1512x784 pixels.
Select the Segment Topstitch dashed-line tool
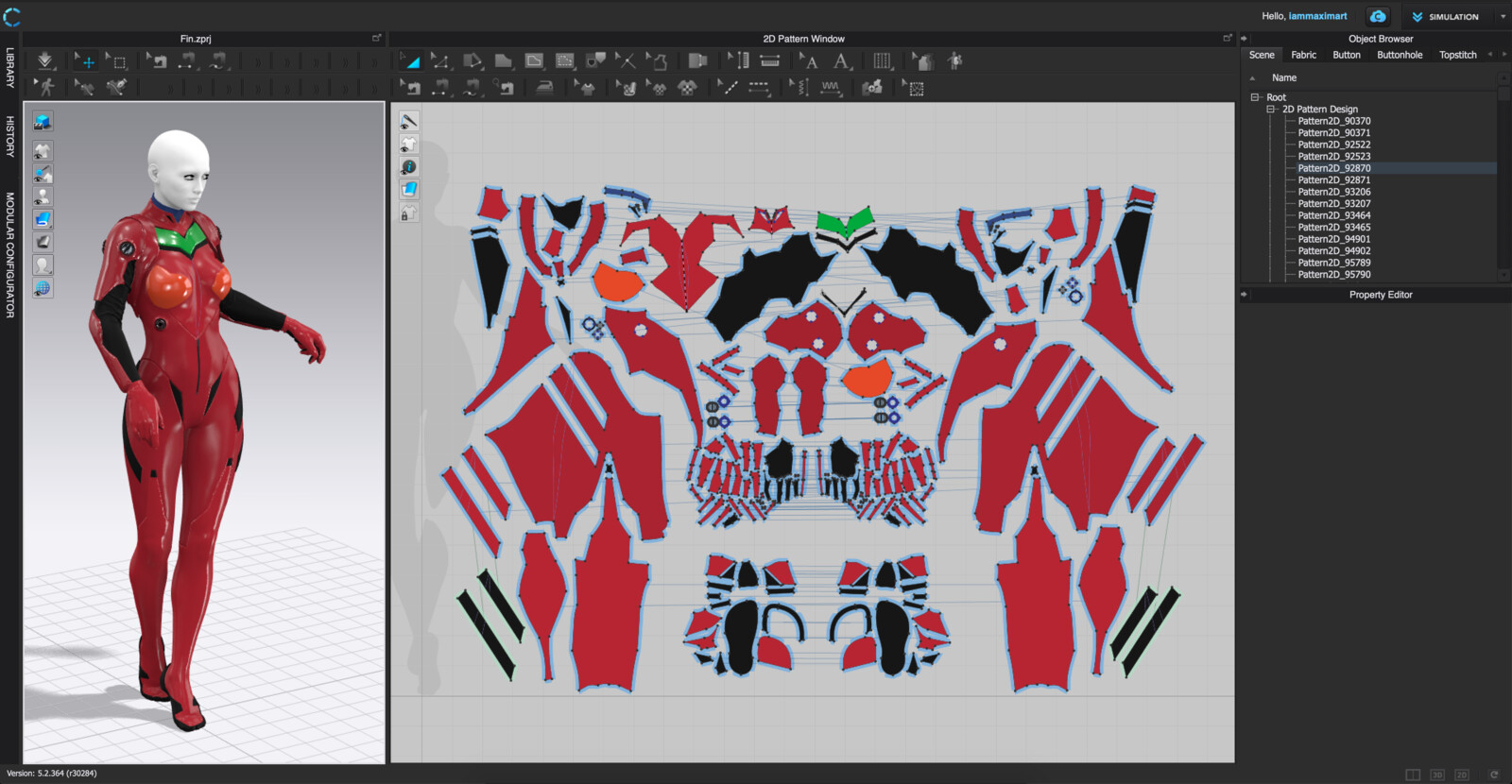click(x=759, y=87)
